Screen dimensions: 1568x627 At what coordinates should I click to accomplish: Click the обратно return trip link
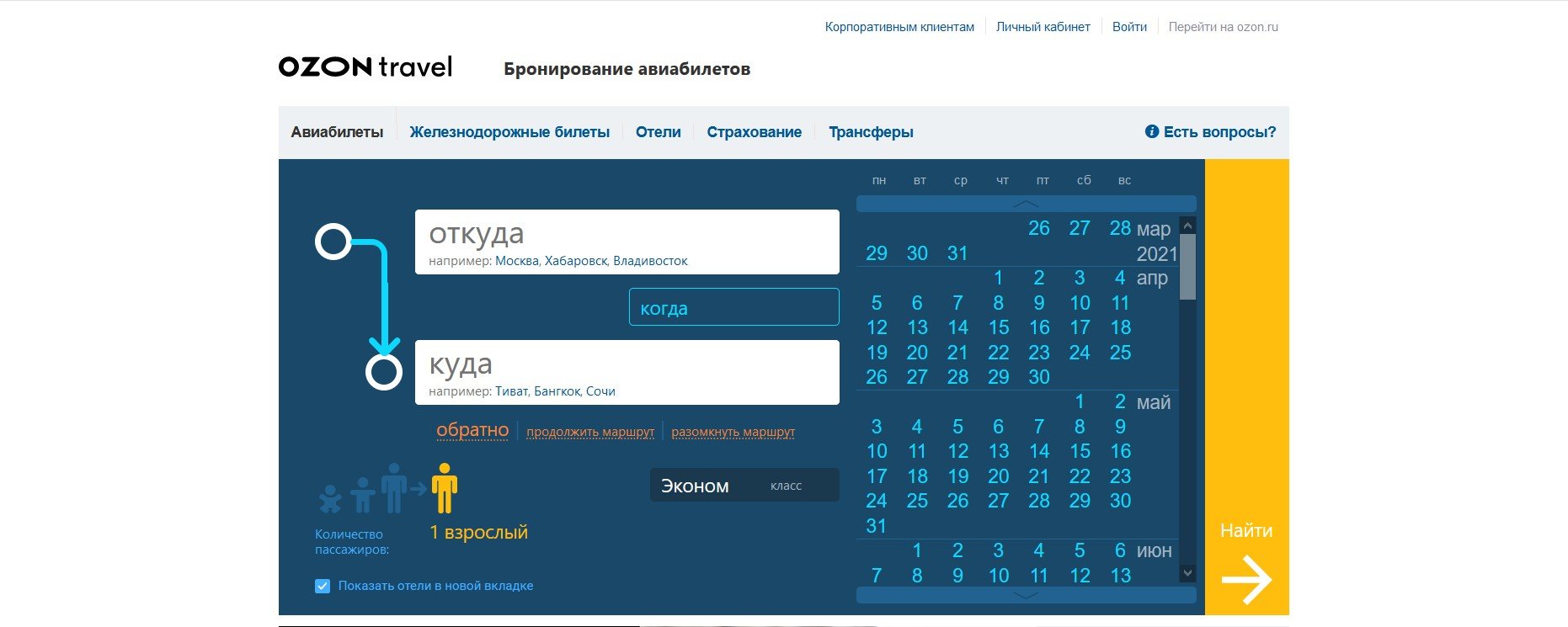click(472, 430)
